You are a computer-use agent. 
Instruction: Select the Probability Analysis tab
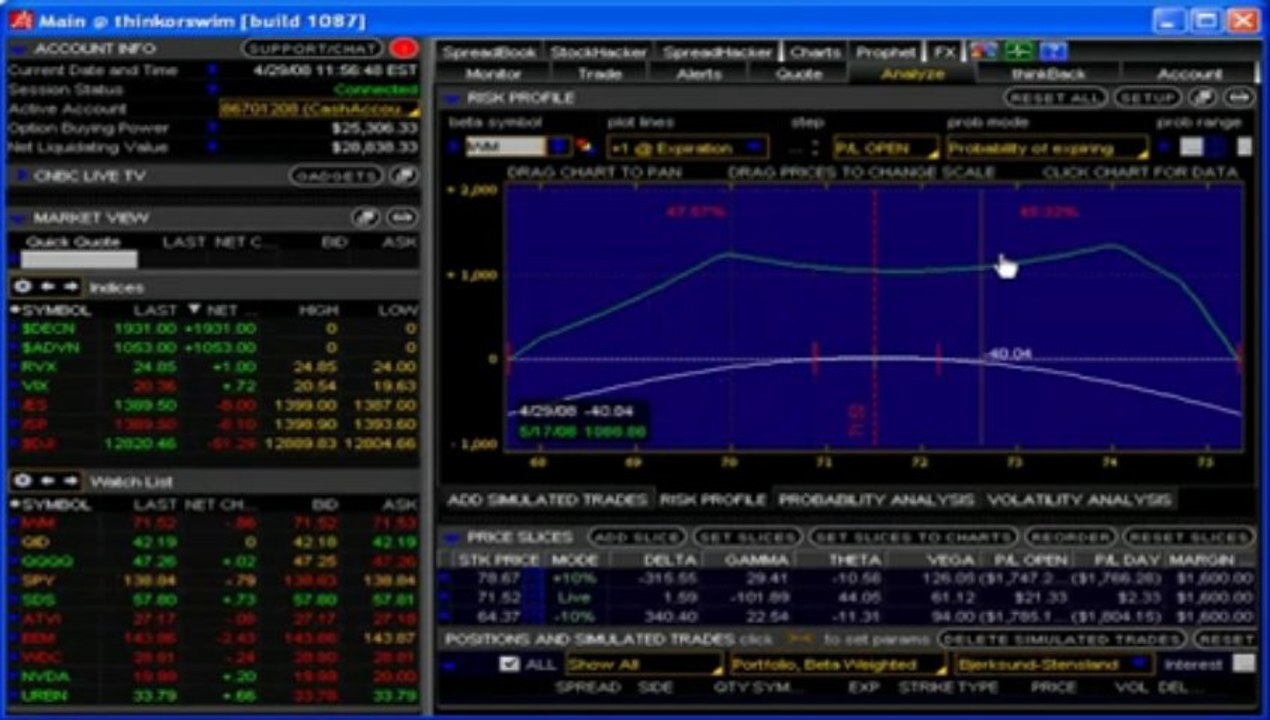point(876,499)
